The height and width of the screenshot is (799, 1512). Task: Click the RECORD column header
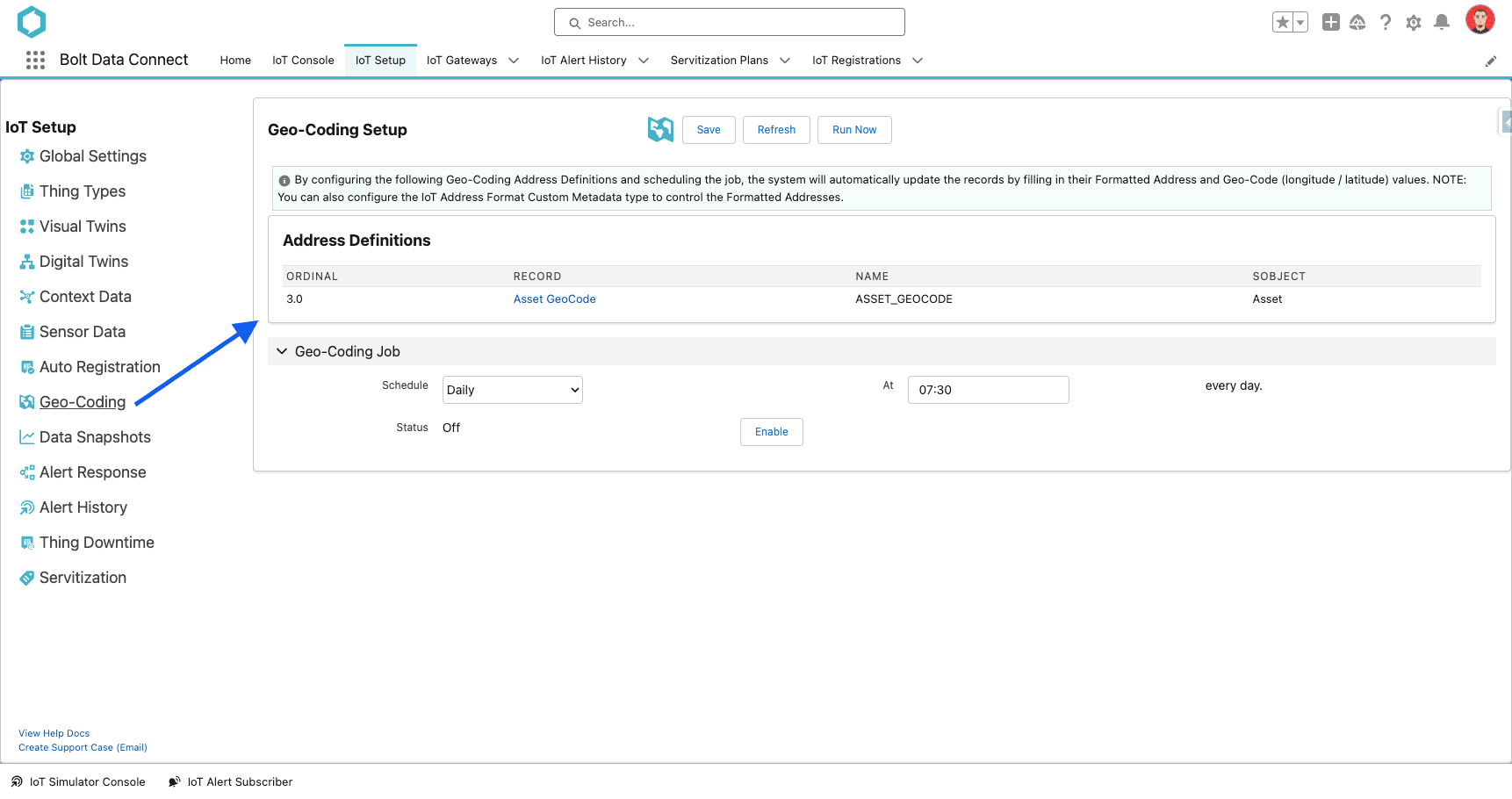point(537,277)
